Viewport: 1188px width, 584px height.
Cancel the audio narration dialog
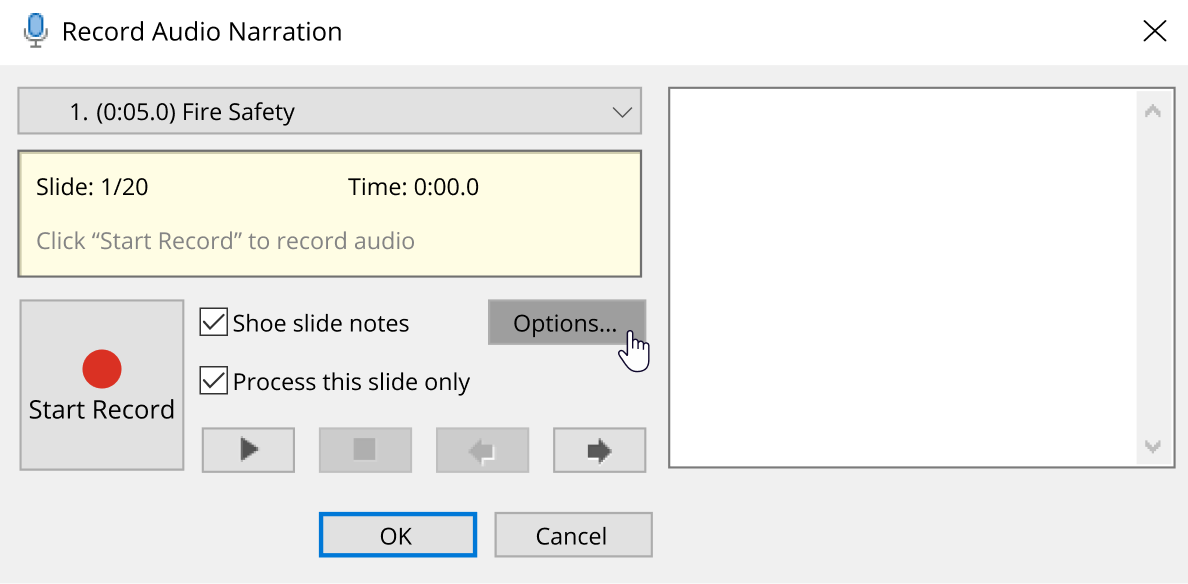tap(572, 535)
